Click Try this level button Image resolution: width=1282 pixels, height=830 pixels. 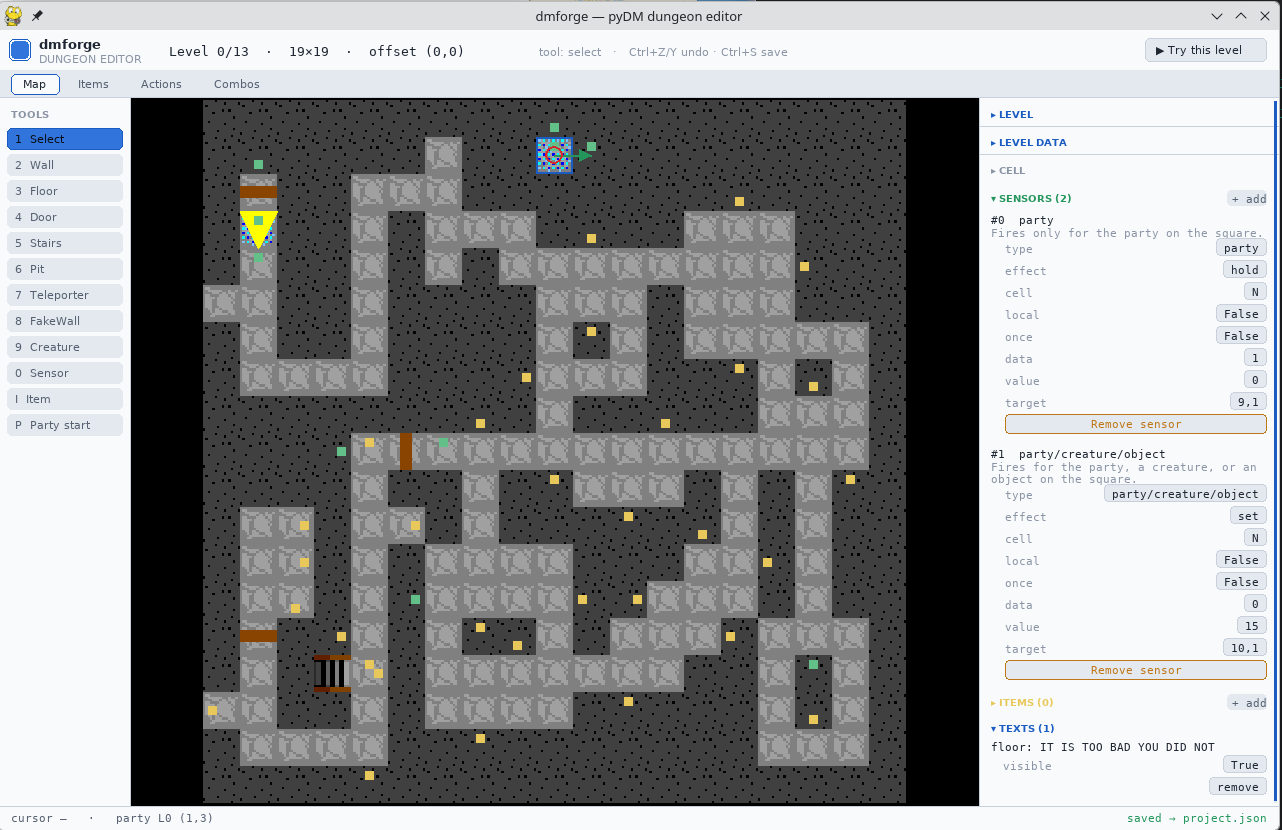1206,50
